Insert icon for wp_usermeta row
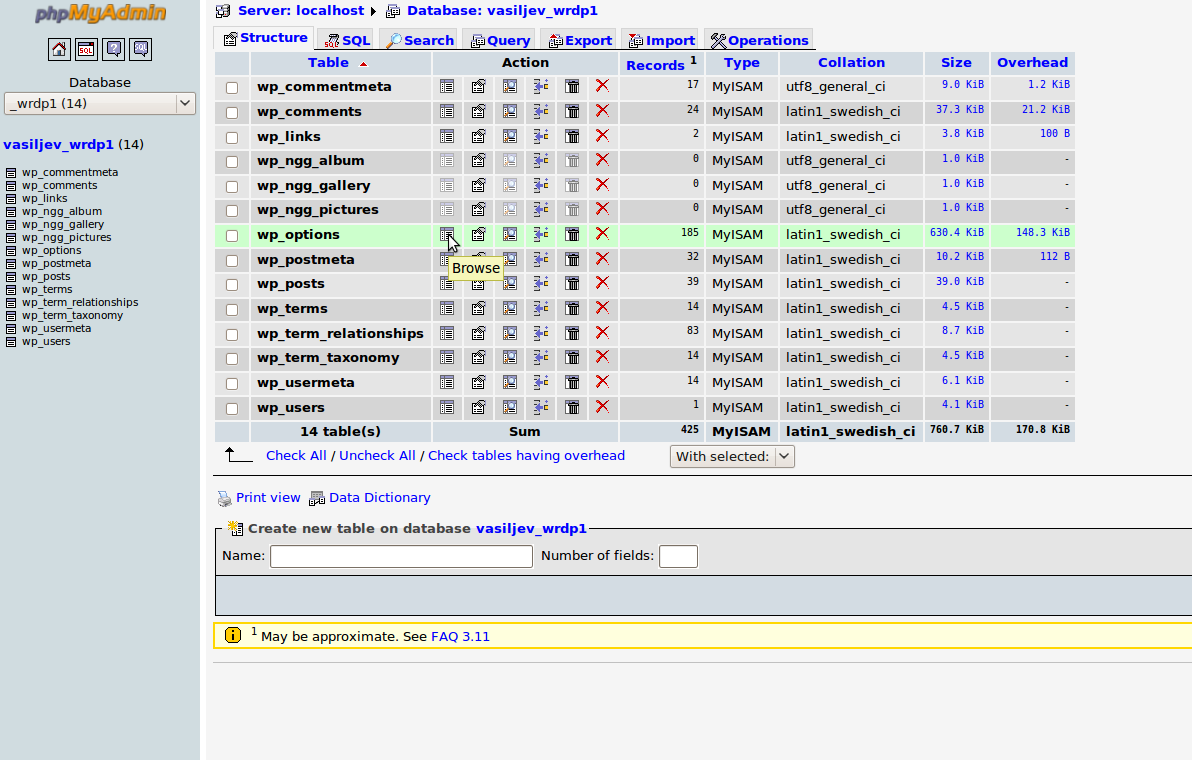 (541, 382)
